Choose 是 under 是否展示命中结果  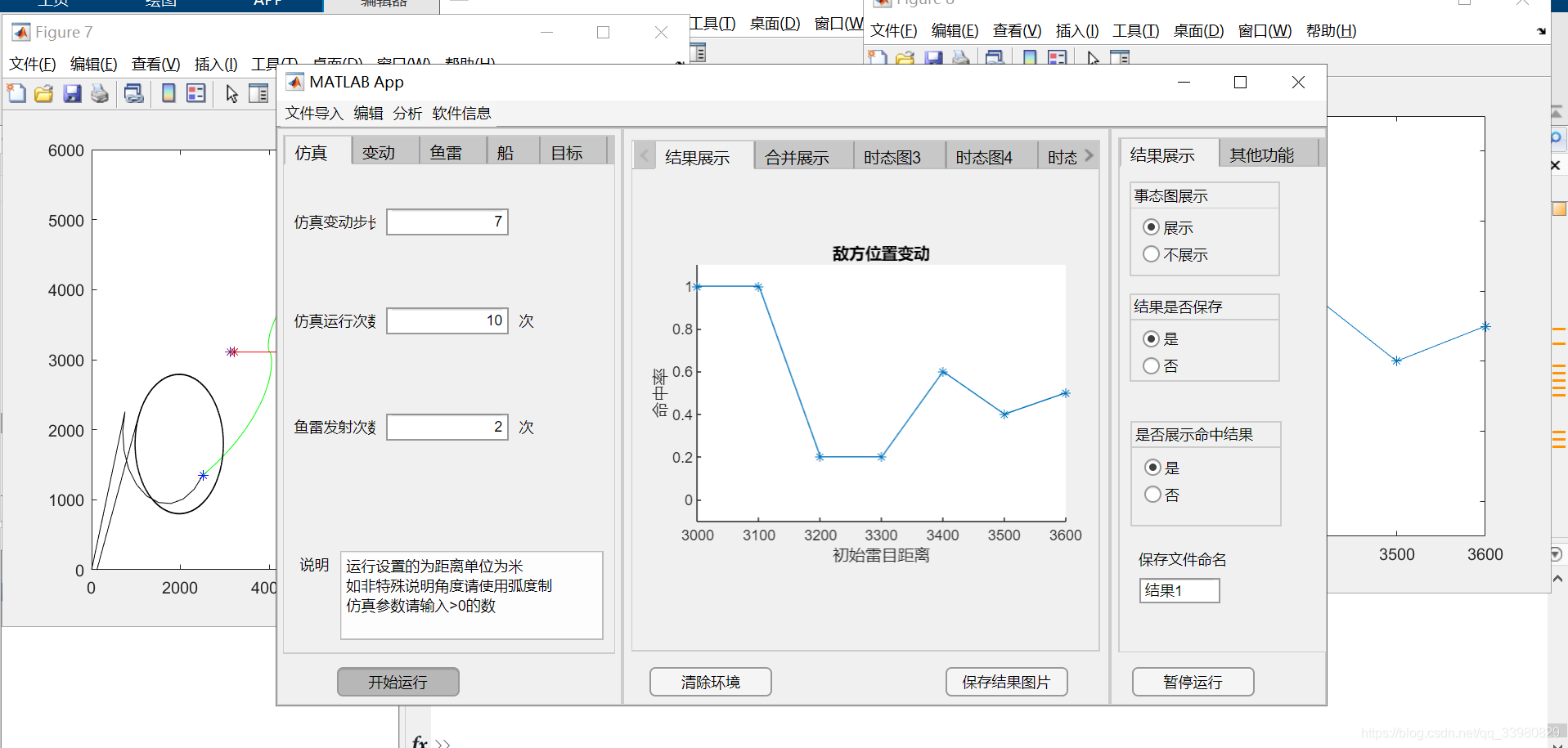[x=1152, y=467]
